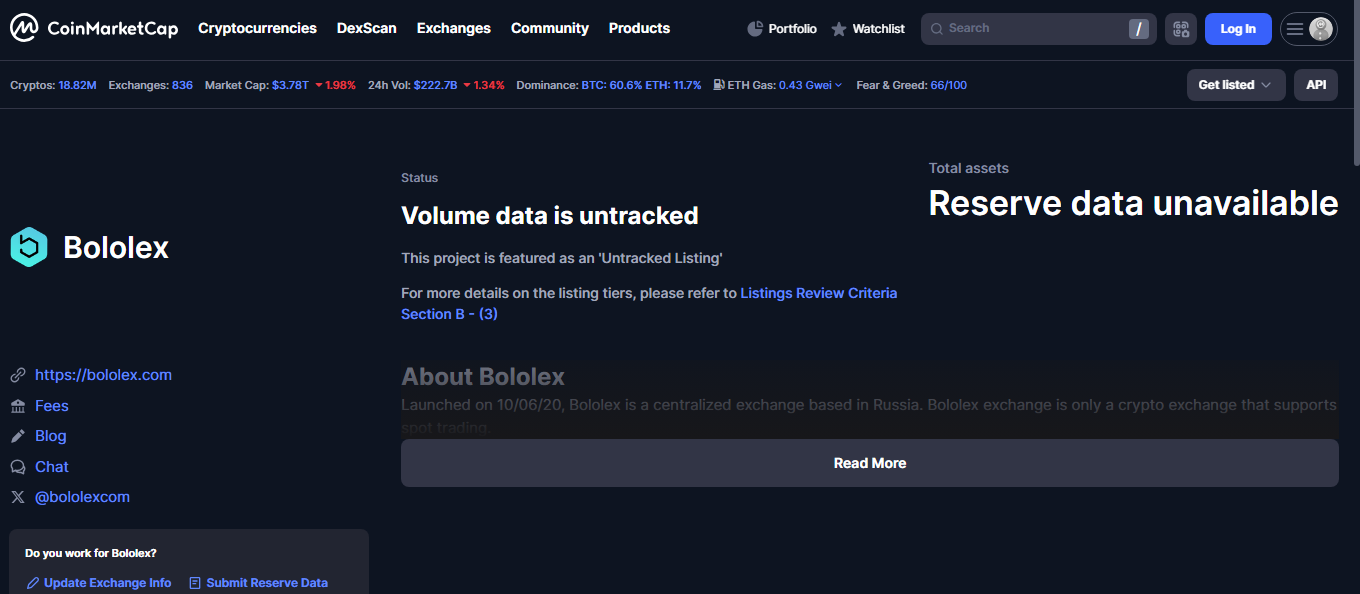Click the BTC: 60.6% ETH: 11.7% dominance value
The height and width of the screenshot is (594, 1360).
[x=641, y=85]
